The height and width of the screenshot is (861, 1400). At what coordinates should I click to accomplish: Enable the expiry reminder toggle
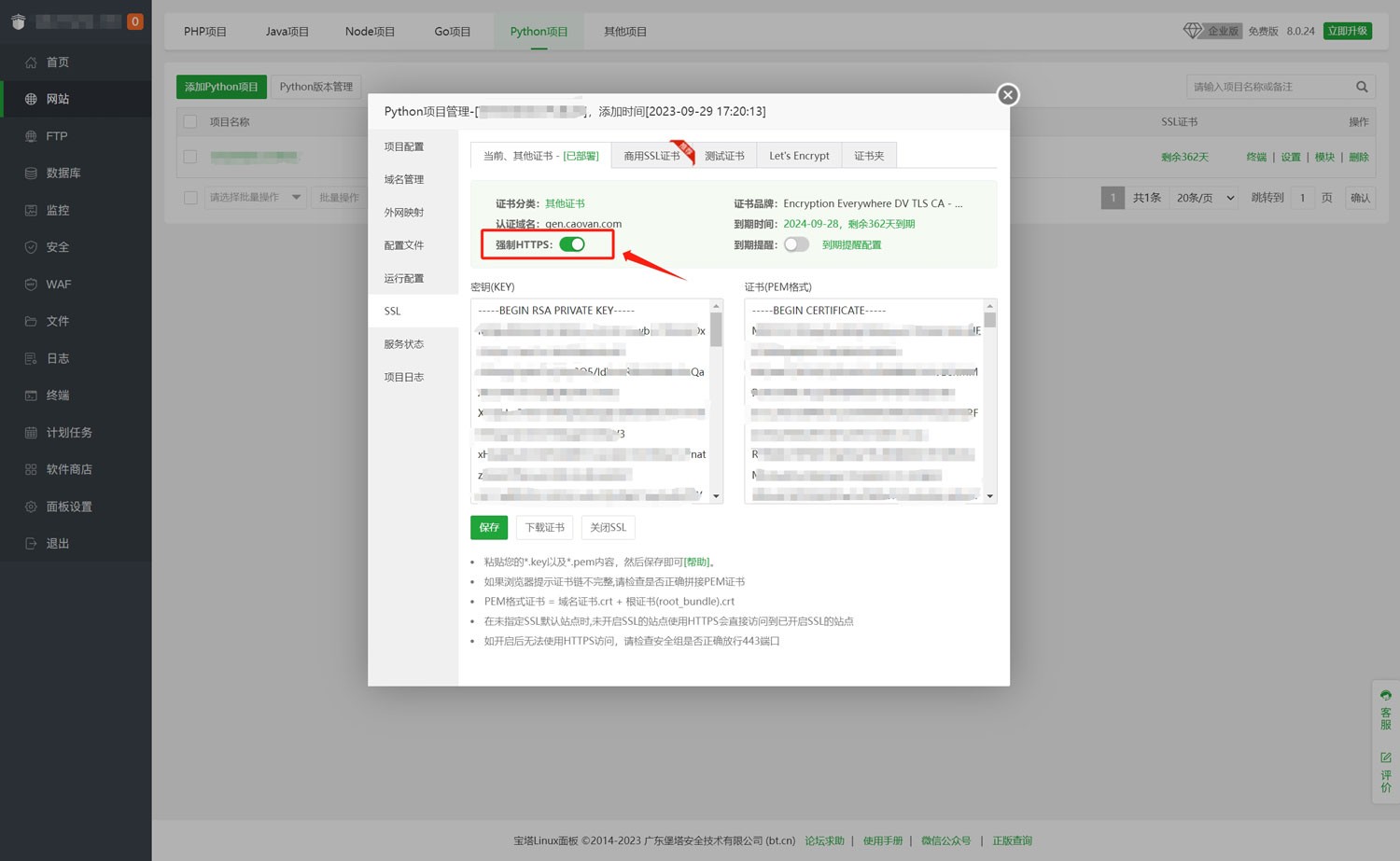(796, 244)
